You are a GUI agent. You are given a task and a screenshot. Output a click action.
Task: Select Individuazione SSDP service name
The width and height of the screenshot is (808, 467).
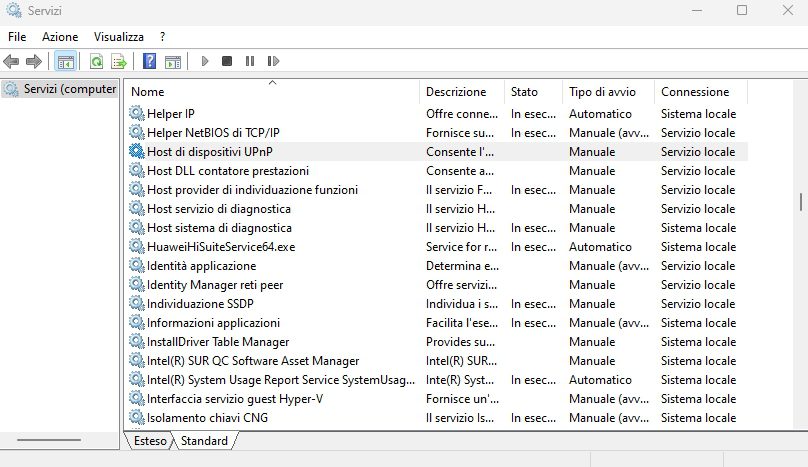(x=200, y=304)
